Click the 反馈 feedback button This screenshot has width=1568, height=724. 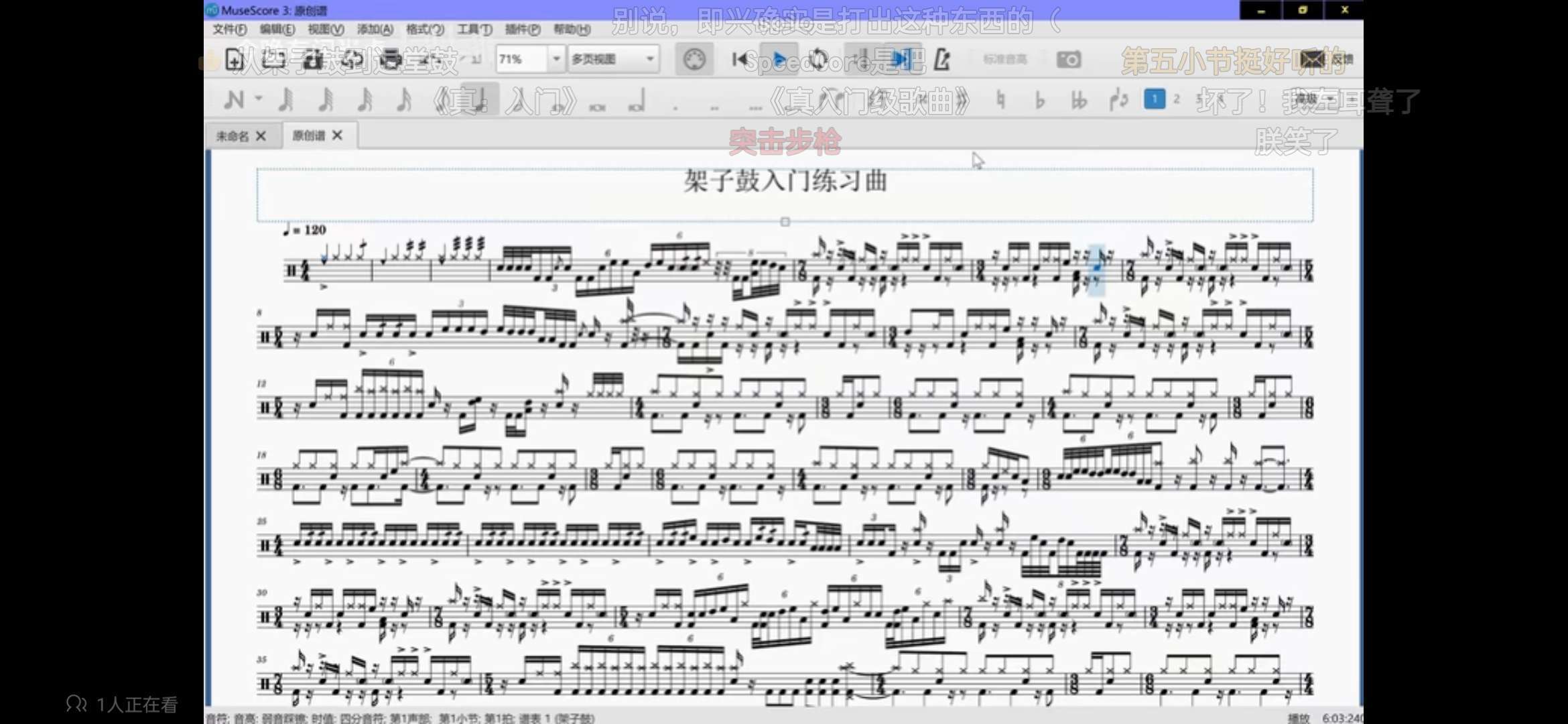tap(1327, 60)
